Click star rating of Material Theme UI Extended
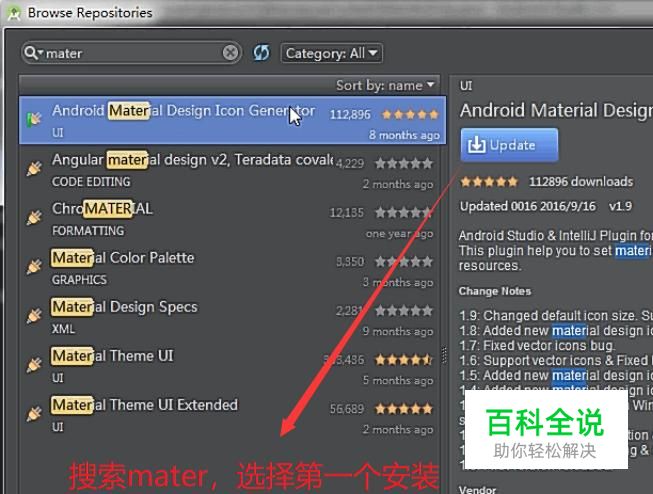The height and width of the screenshot is (494, 653). (x=404, y=409)
